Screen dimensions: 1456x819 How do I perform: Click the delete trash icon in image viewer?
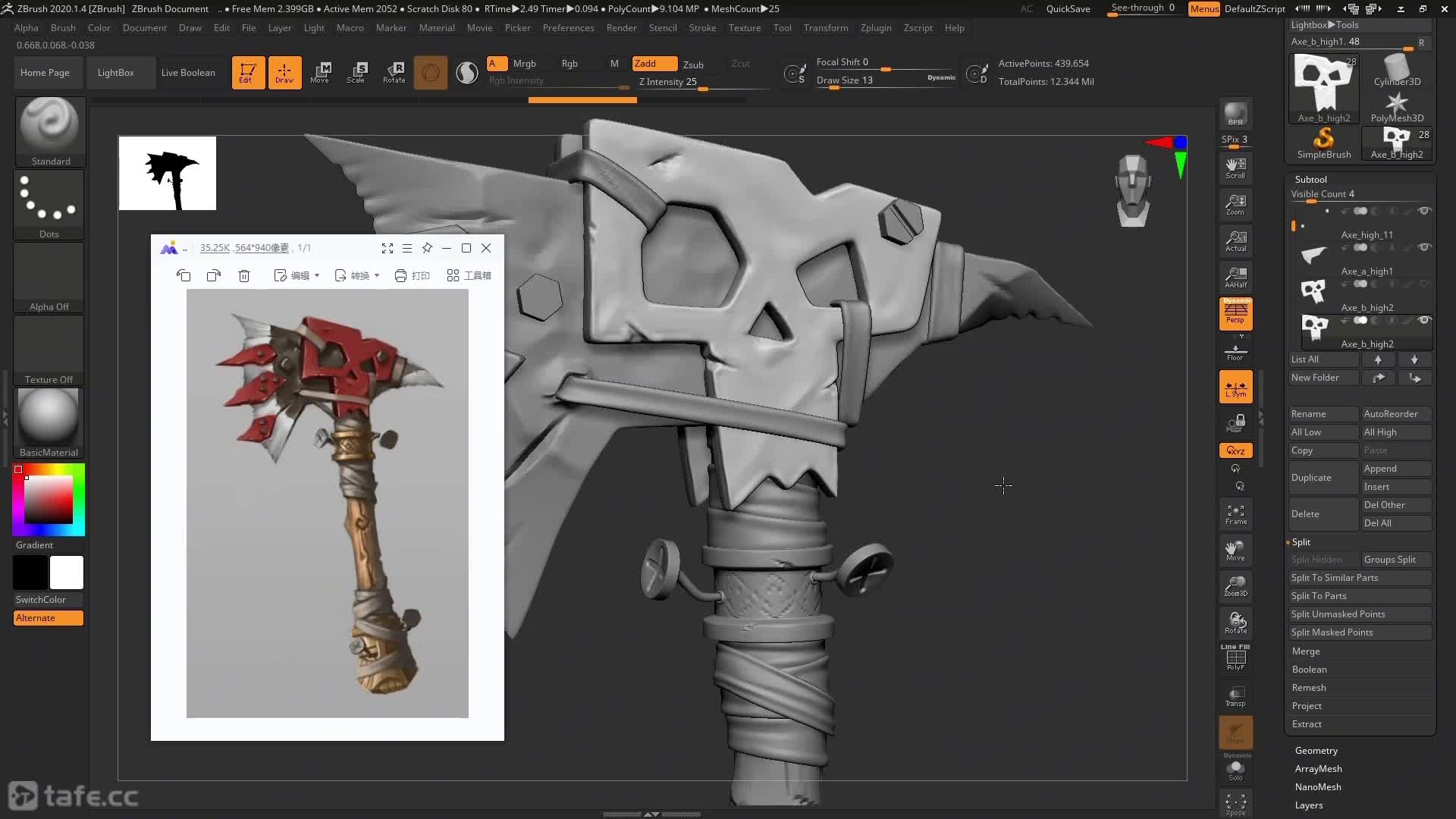pos(244,275)
